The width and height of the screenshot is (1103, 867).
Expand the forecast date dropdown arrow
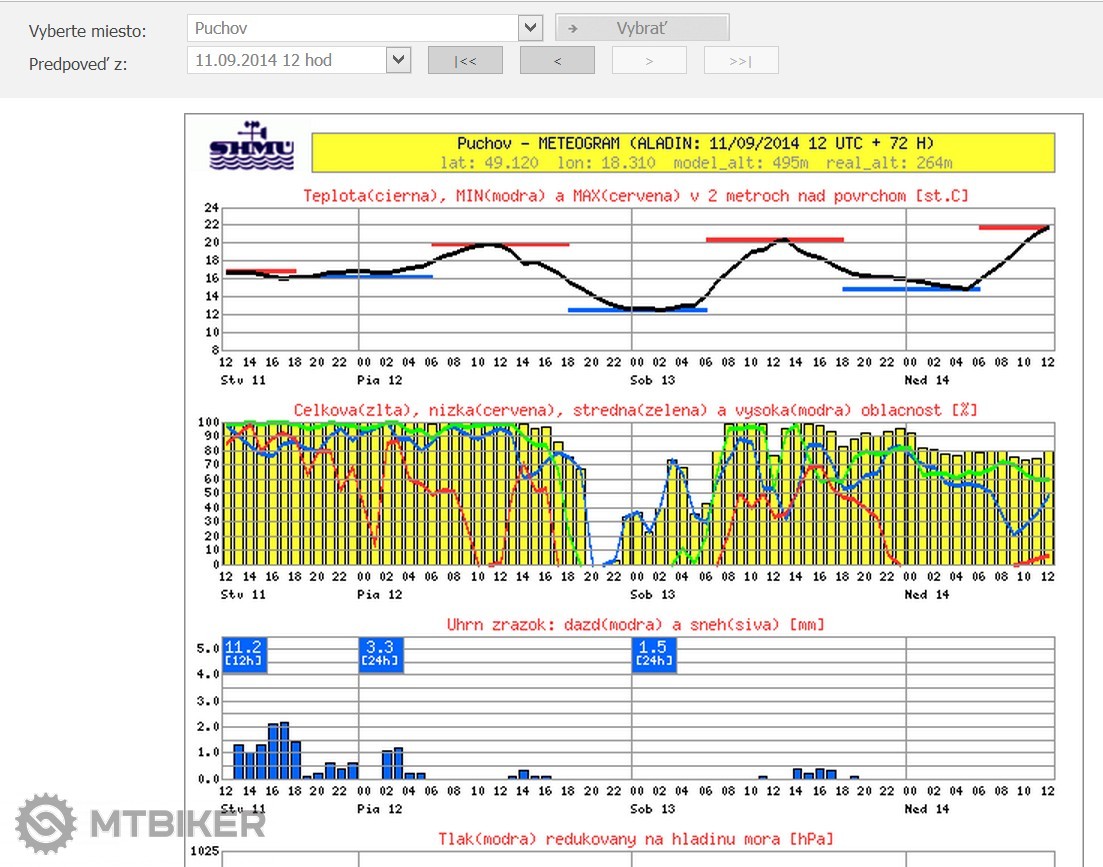click(x=399, y=60)
